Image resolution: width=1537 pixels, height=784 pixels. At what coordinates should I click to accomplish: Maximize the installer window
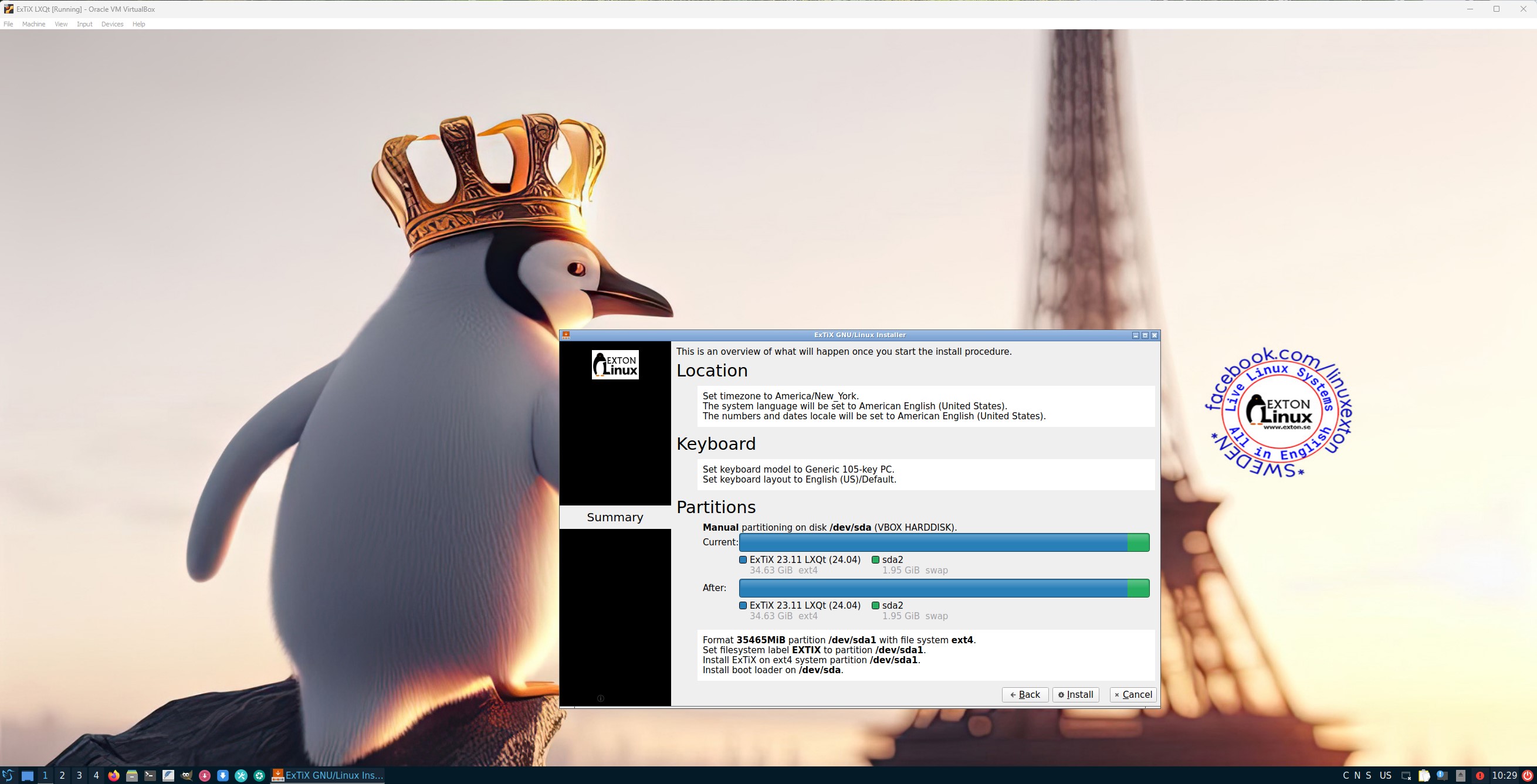pos(1145,335)
